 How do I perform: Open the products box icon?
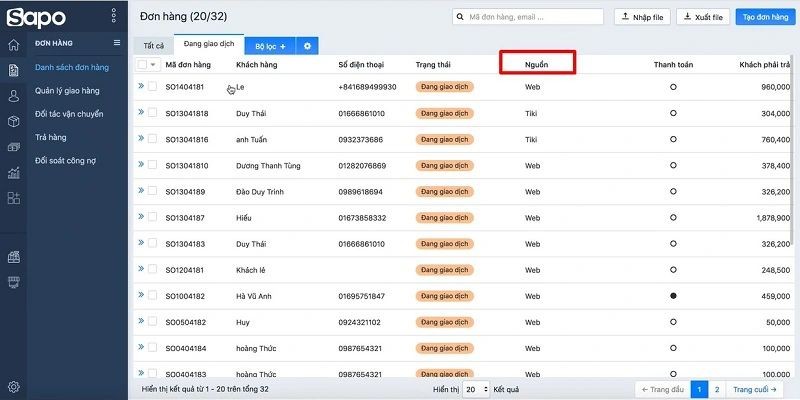pyautogui.click(x=14, y=121)
